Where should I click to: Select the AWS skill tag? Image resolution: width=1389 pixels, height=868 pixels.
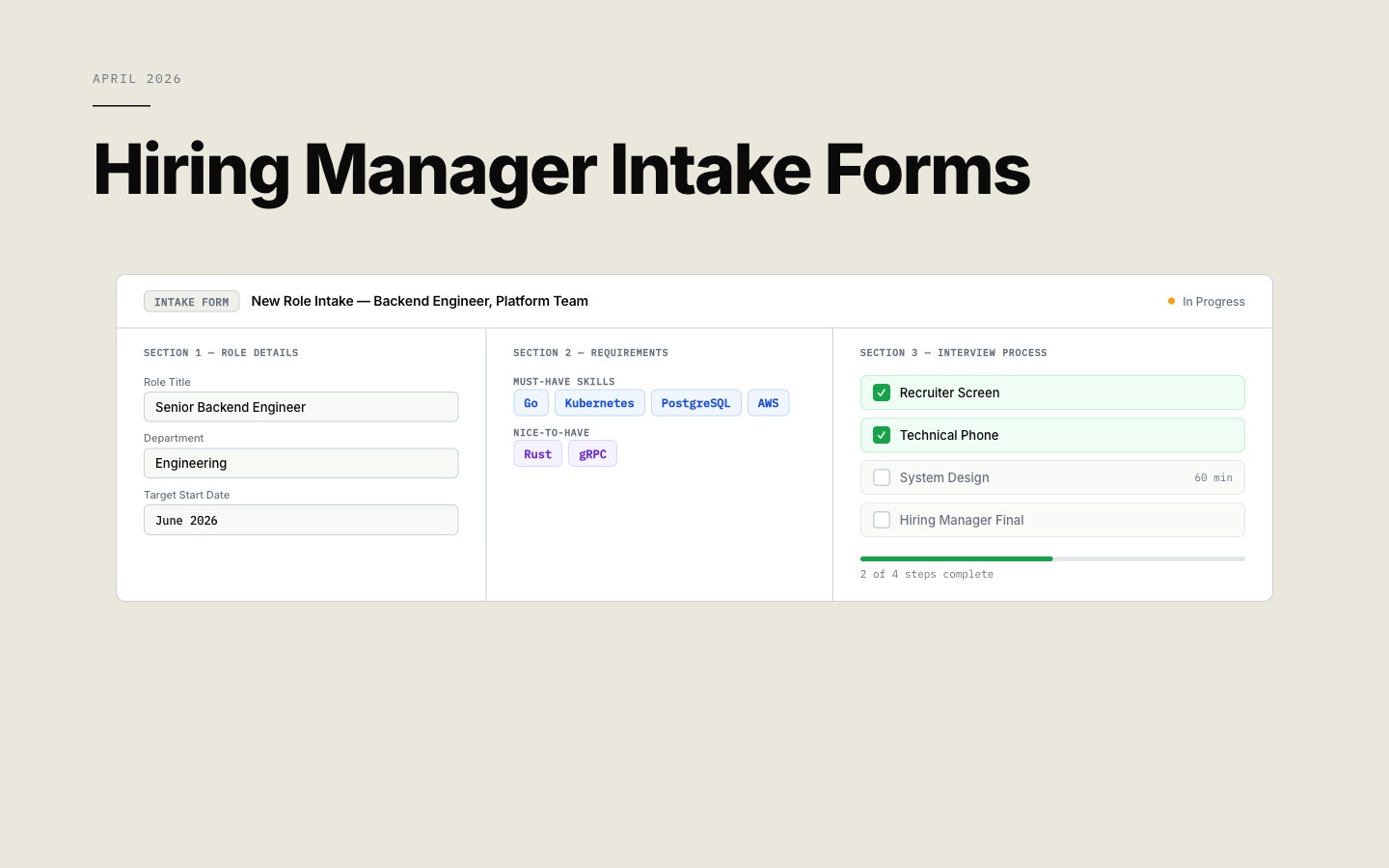pyautogui.click(x=768, y=403)
